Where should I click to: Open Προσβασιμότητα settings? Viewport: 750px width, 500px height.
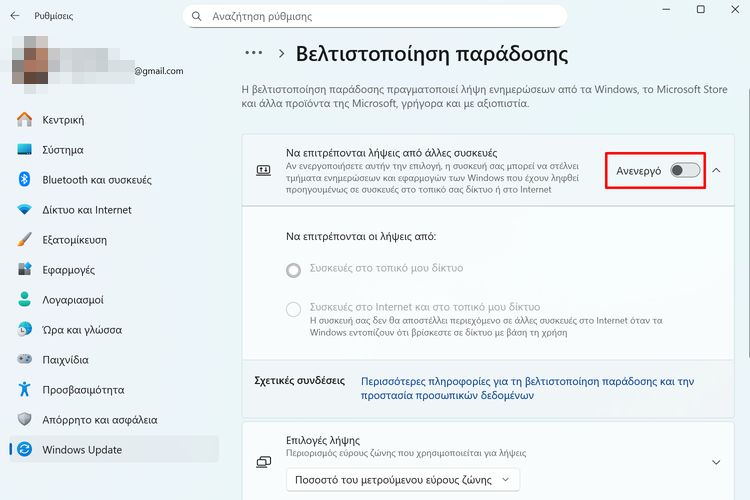tap(83, 390)
